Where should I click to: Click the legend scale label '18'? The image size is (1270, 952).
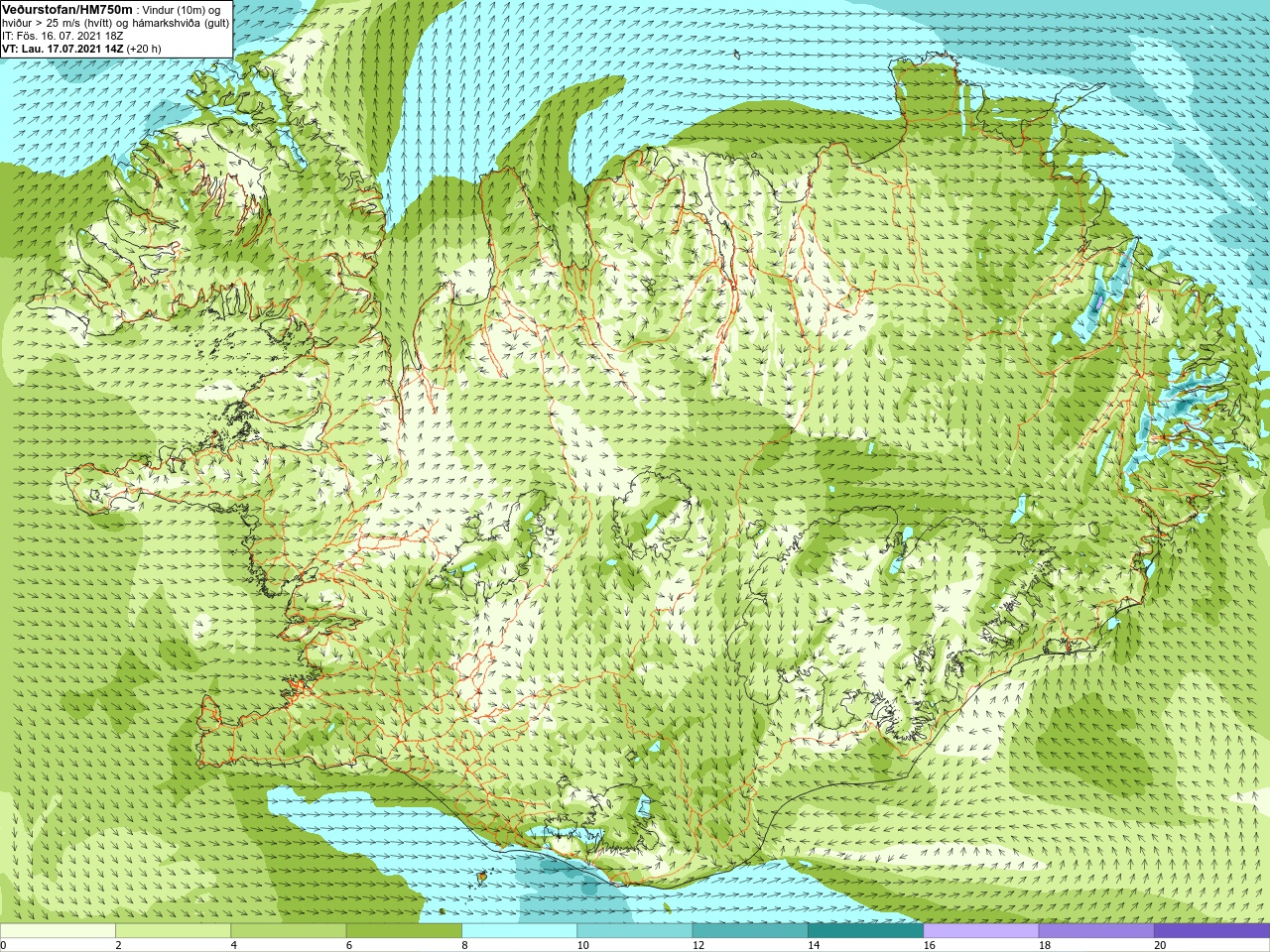pyautogui.click(x=1045, y=945)
